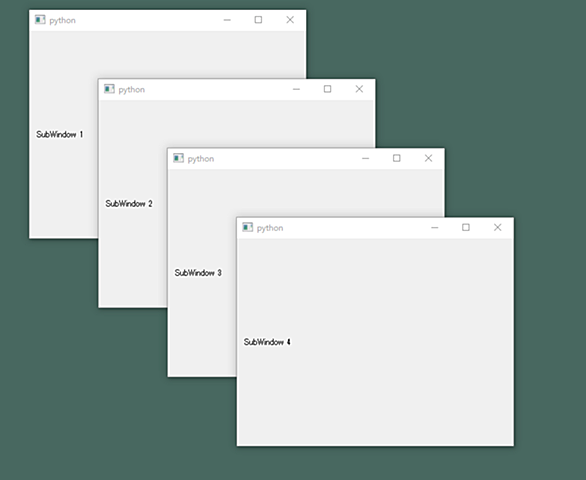This screenshot has width=586, height=480.
Task: Click the SubWindow 4 label text
Action: (x=267, y=342)
